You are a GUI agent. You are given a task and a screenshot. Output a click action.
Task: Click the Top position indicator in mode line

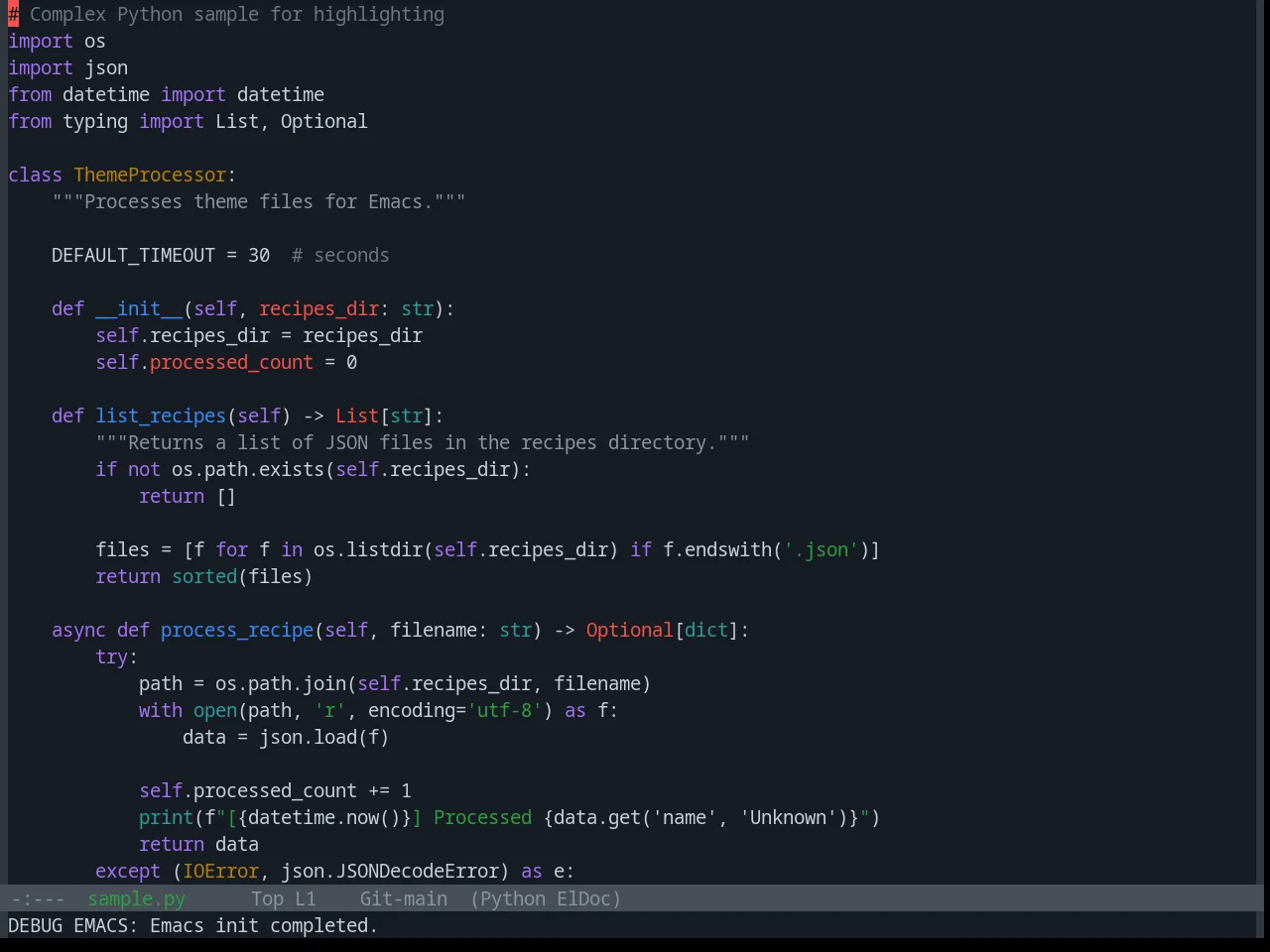click(268, 898)
